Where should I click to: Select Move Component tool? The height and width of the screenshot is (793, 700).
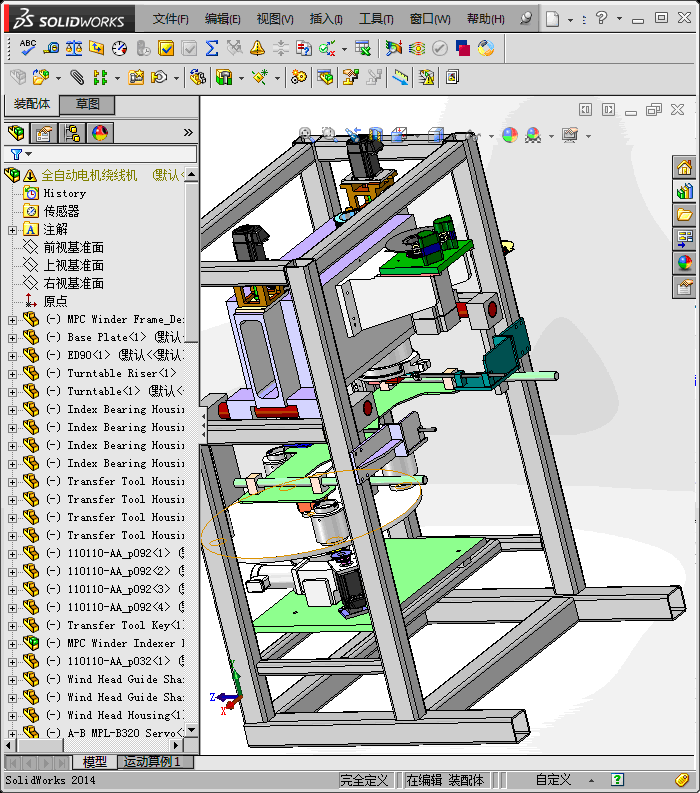[159, 77]
